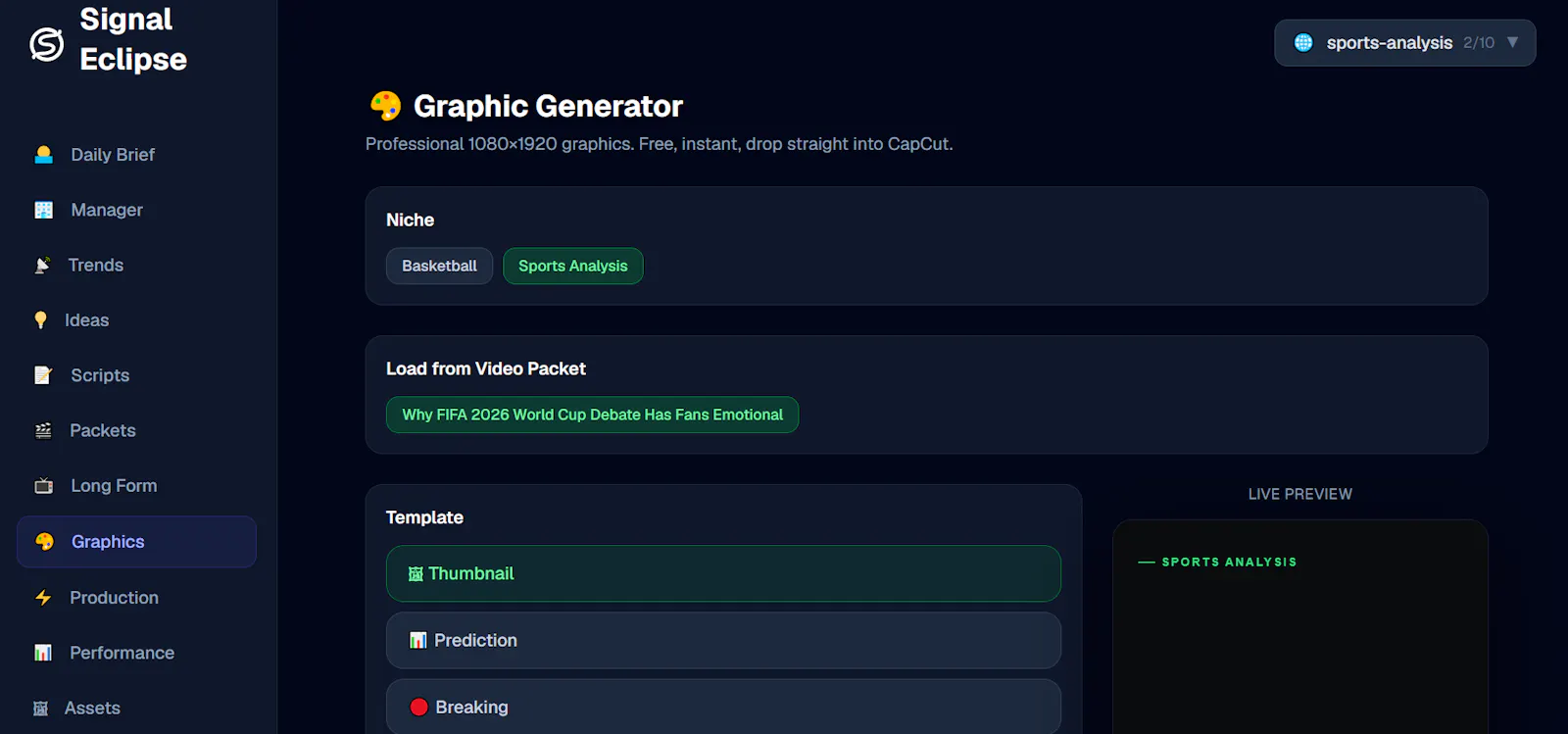This screenshot has height=734, width=1568.
Task: Choose the Thumbnail template option
Action: 723,573
